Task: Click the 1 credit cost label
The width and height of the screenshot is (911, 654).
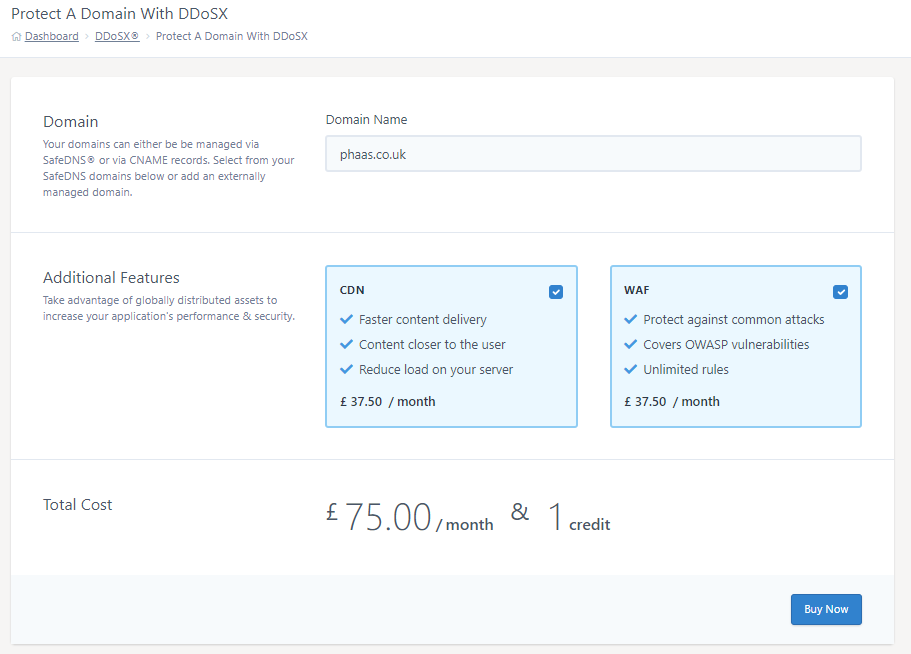Action: coord(578,518)
